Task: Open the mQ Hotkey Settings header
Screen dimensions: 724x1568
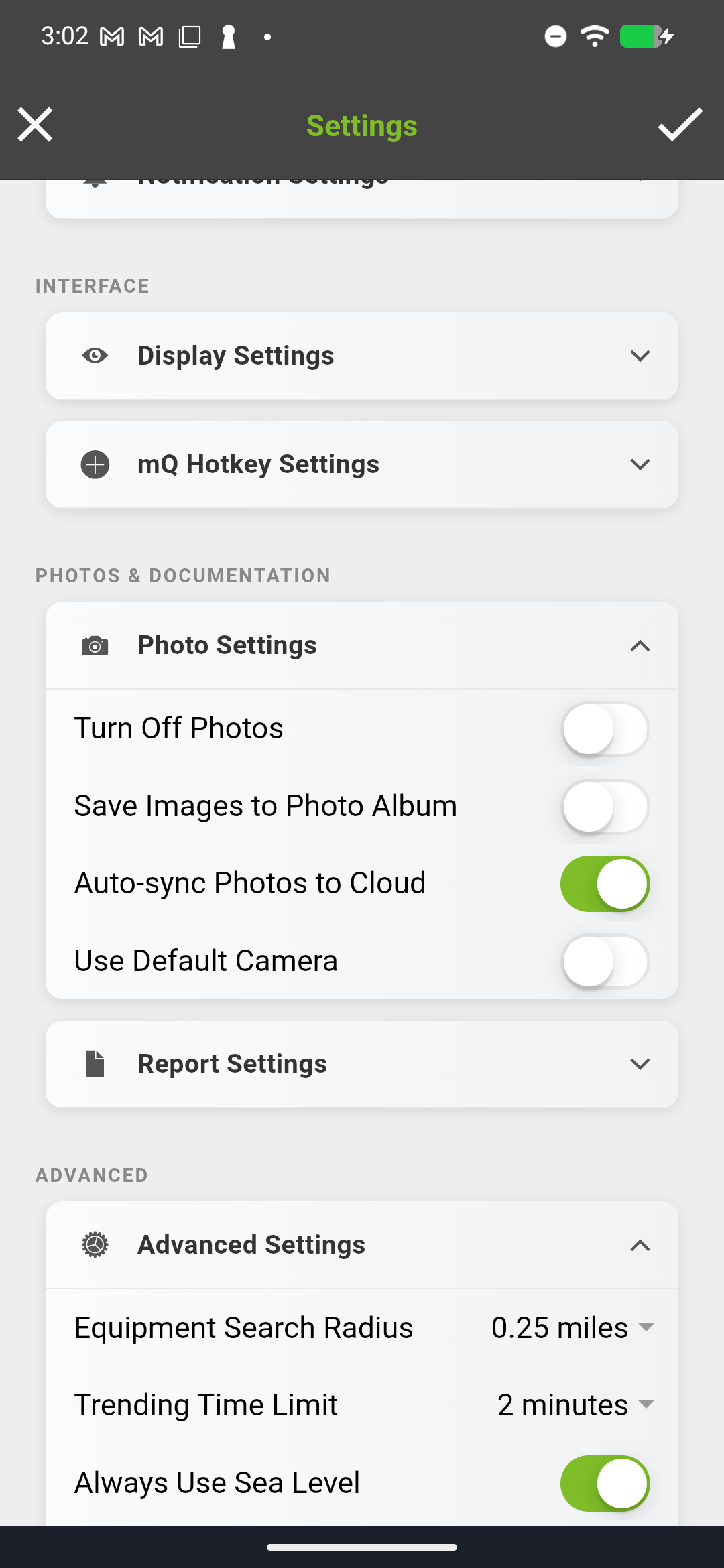Action: coord(362,464)
